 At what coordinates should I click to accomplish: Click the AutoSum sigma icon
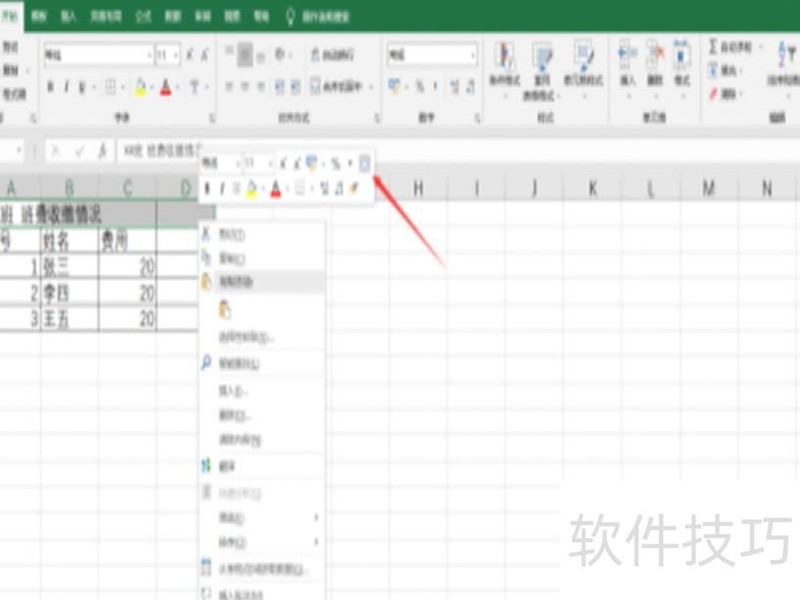tap(712, 45)
